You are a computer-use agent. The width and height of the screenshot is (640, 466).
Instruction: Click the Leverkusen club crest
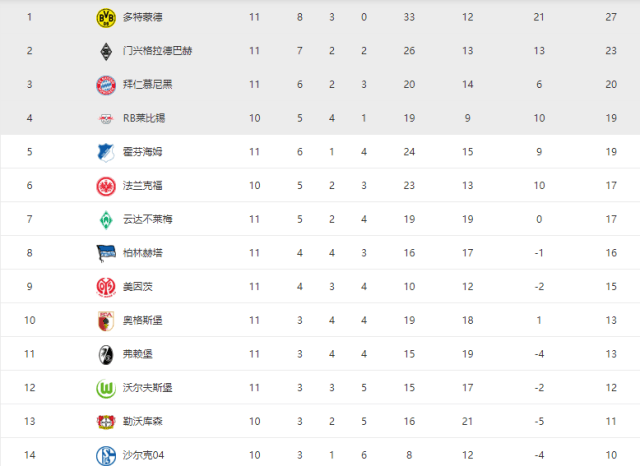coord(106,422)
